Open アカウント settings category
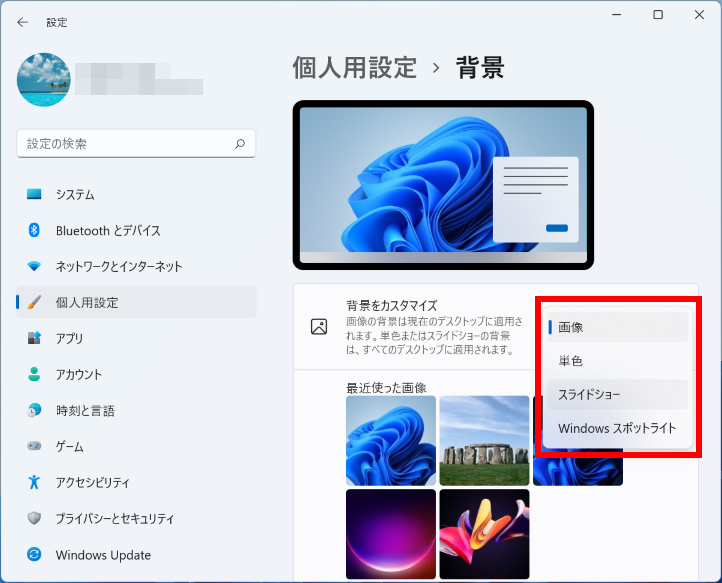 [x=136, y=374]
